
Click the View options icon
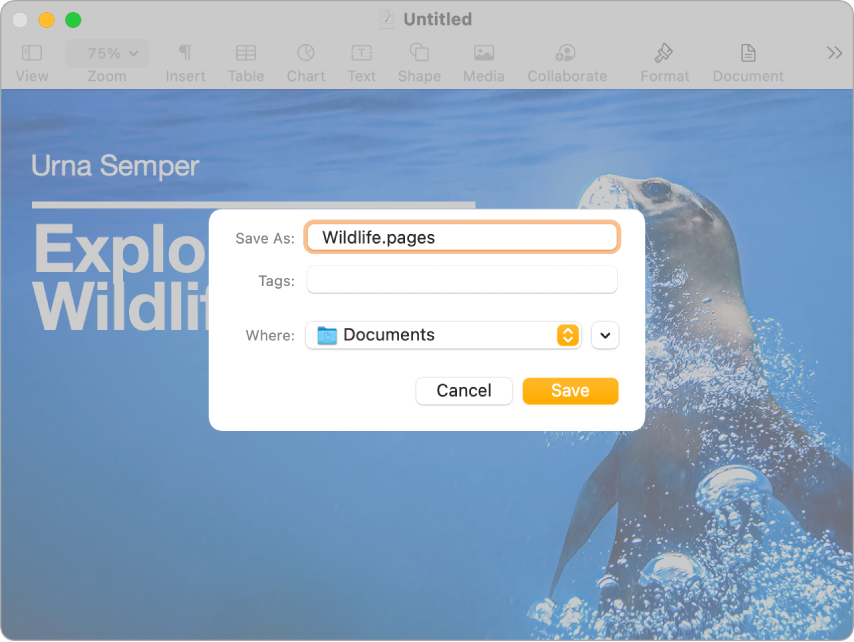[31, 53]
